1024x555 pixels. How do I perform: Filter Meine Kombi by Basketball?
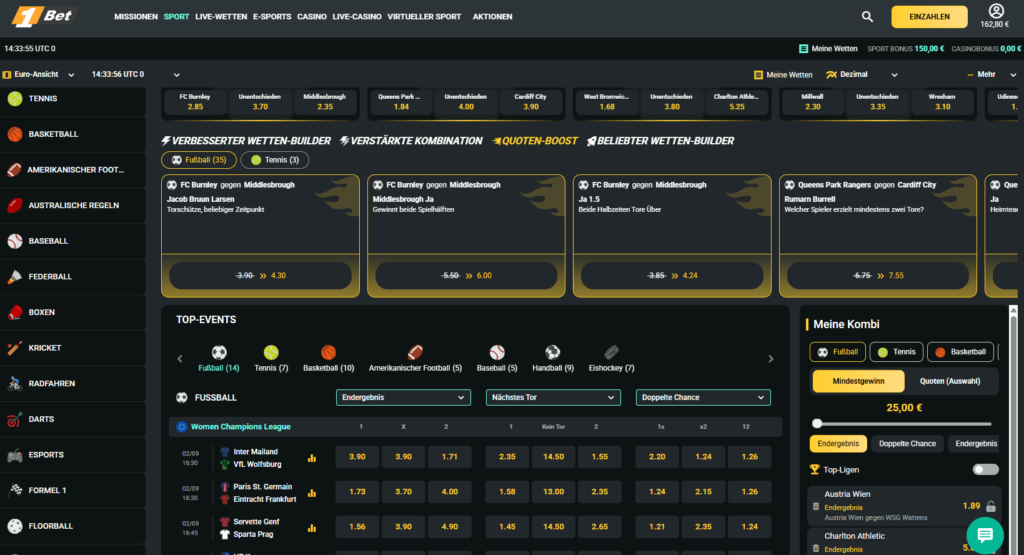(960, 352)
